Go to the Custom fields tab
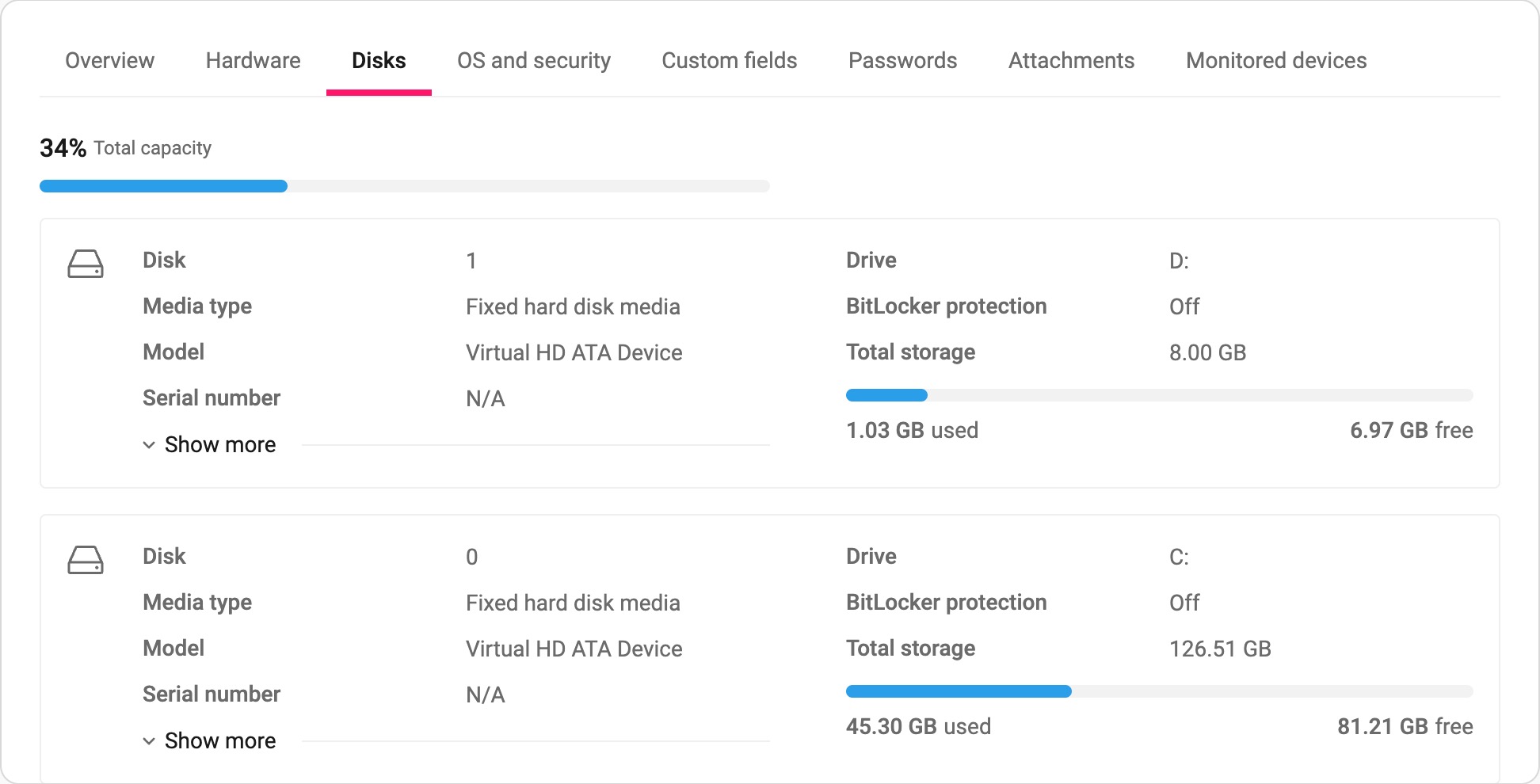 pos(730,60)
